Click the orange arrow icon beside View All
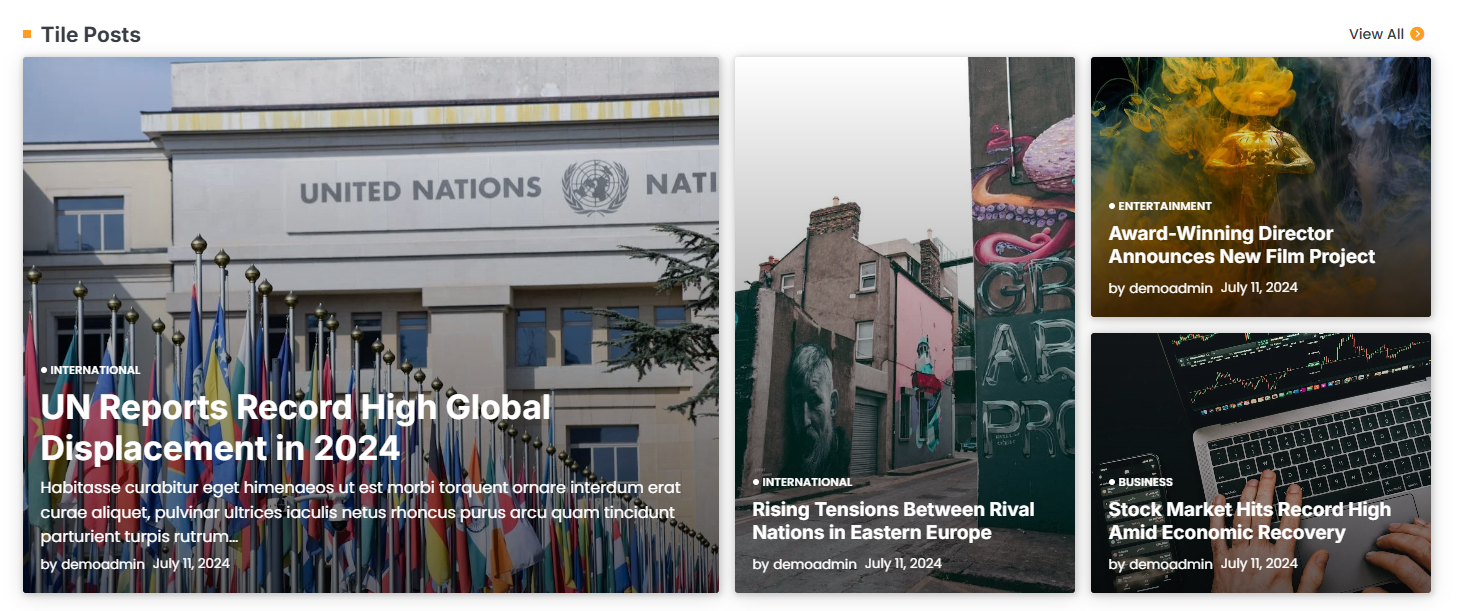Viewport: 1458px width, 611px height. pyautogui.click(x=1417, y=34)
